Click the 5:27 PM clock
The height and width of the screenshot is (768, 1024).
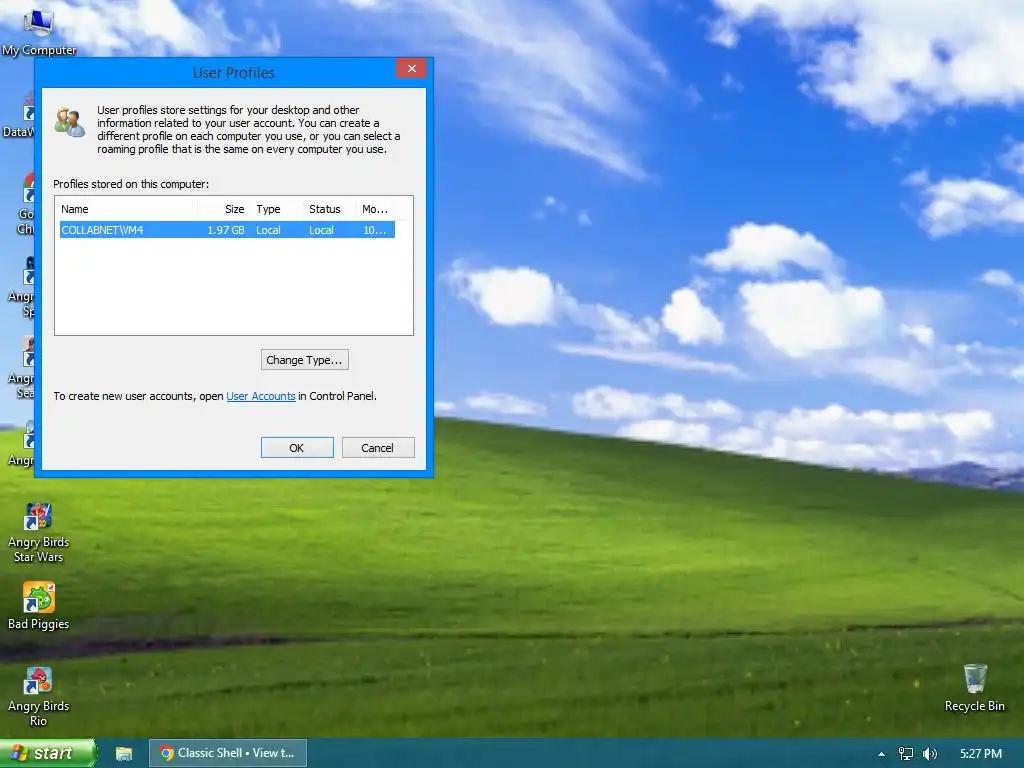click(x=981, y=754)
